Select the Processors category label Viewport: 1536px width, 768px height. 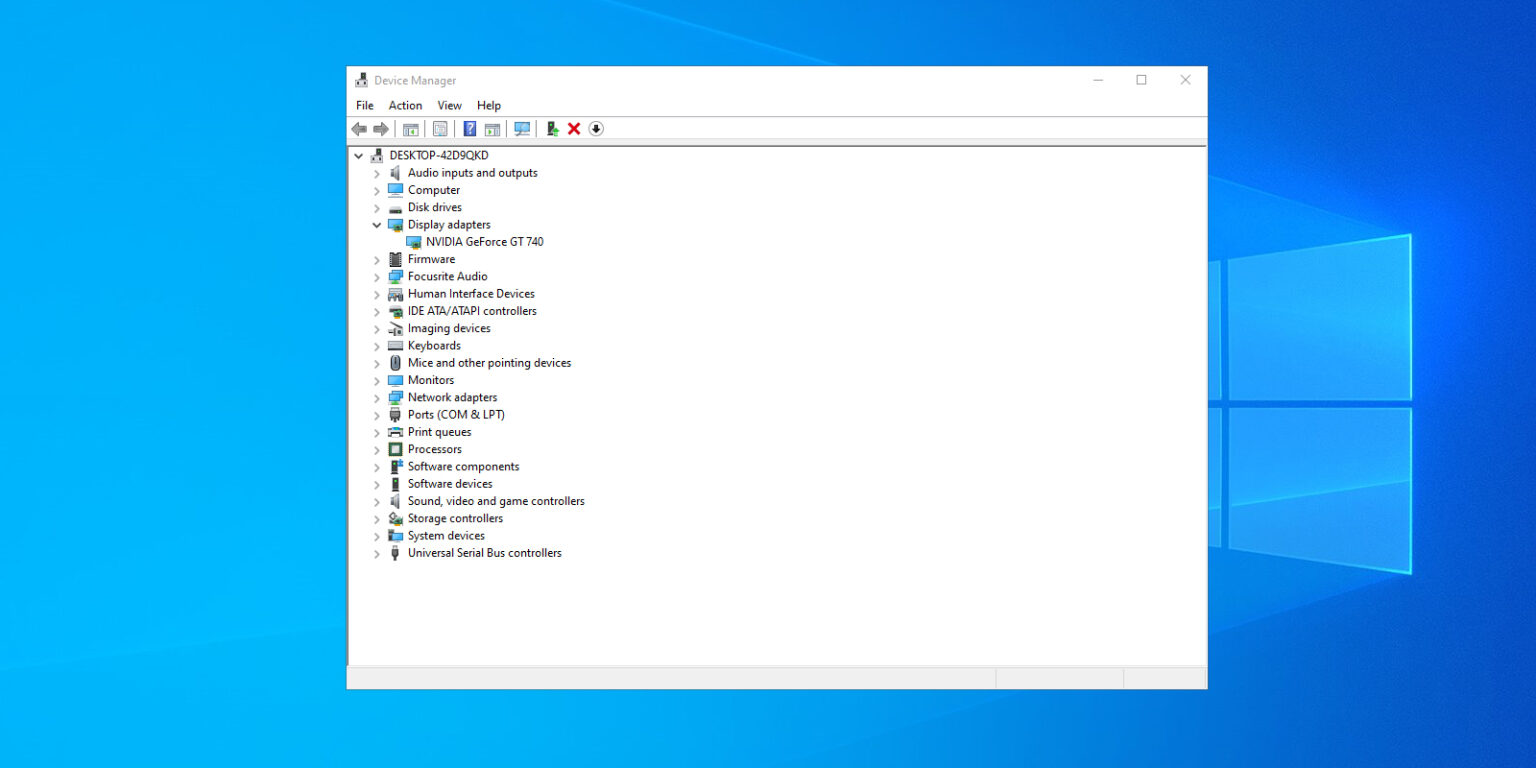(x=434, y=449)
